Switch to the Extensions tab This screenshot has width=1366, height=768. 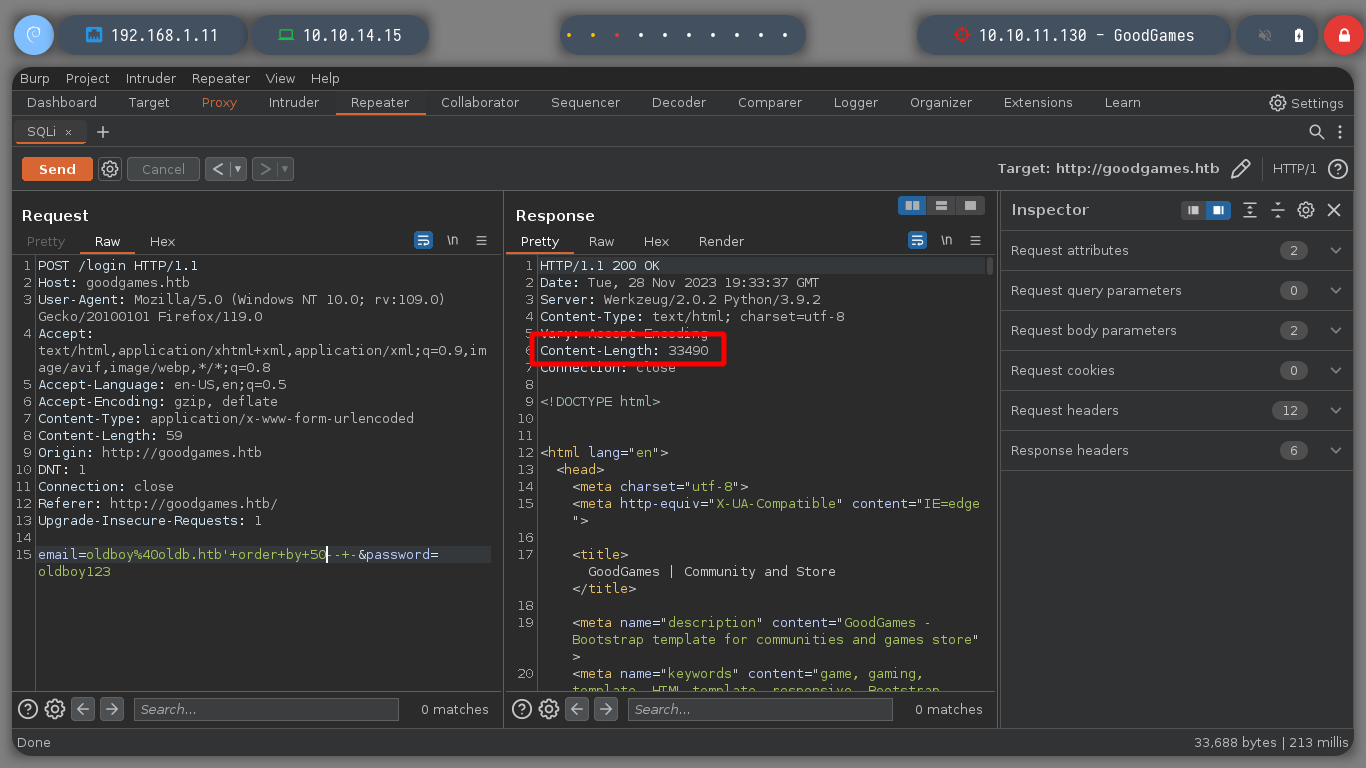point(1038,102)
